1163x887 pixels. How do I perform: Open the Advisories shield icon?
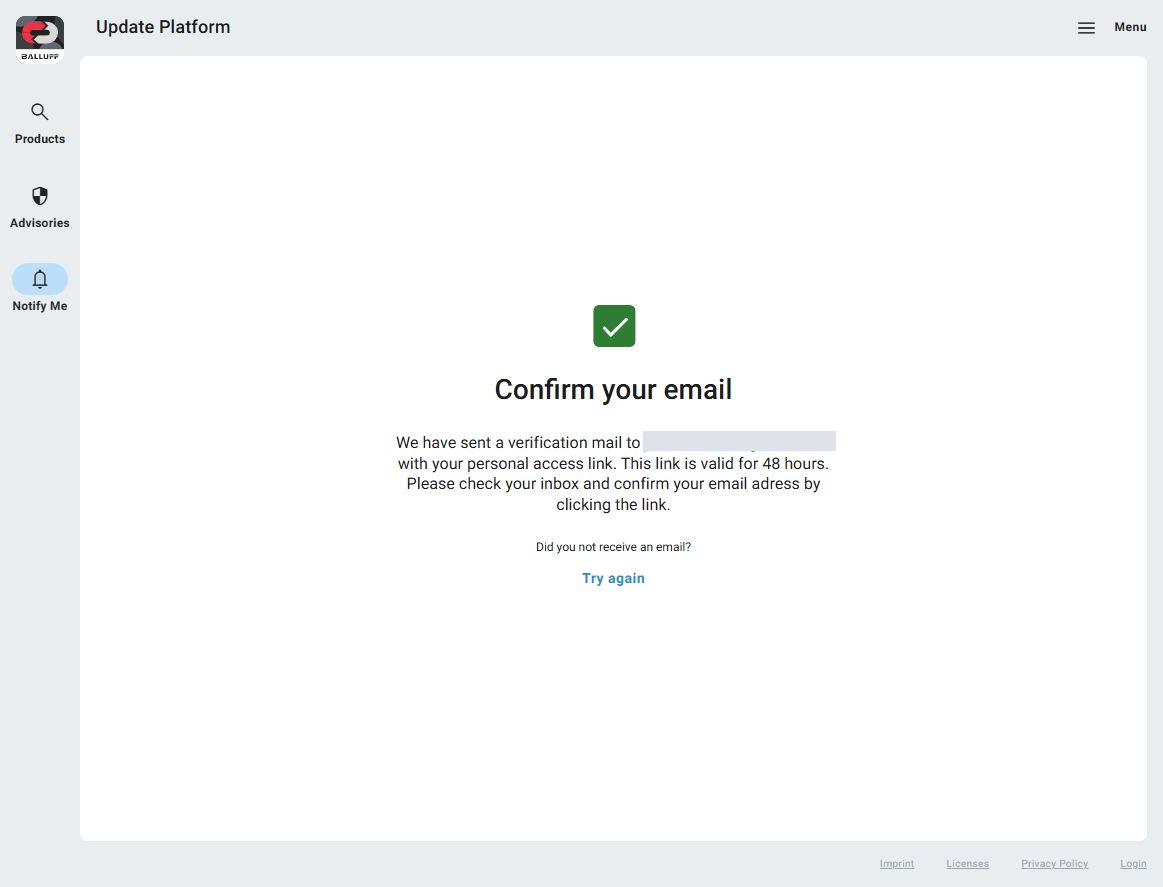[x=40, y=196]
